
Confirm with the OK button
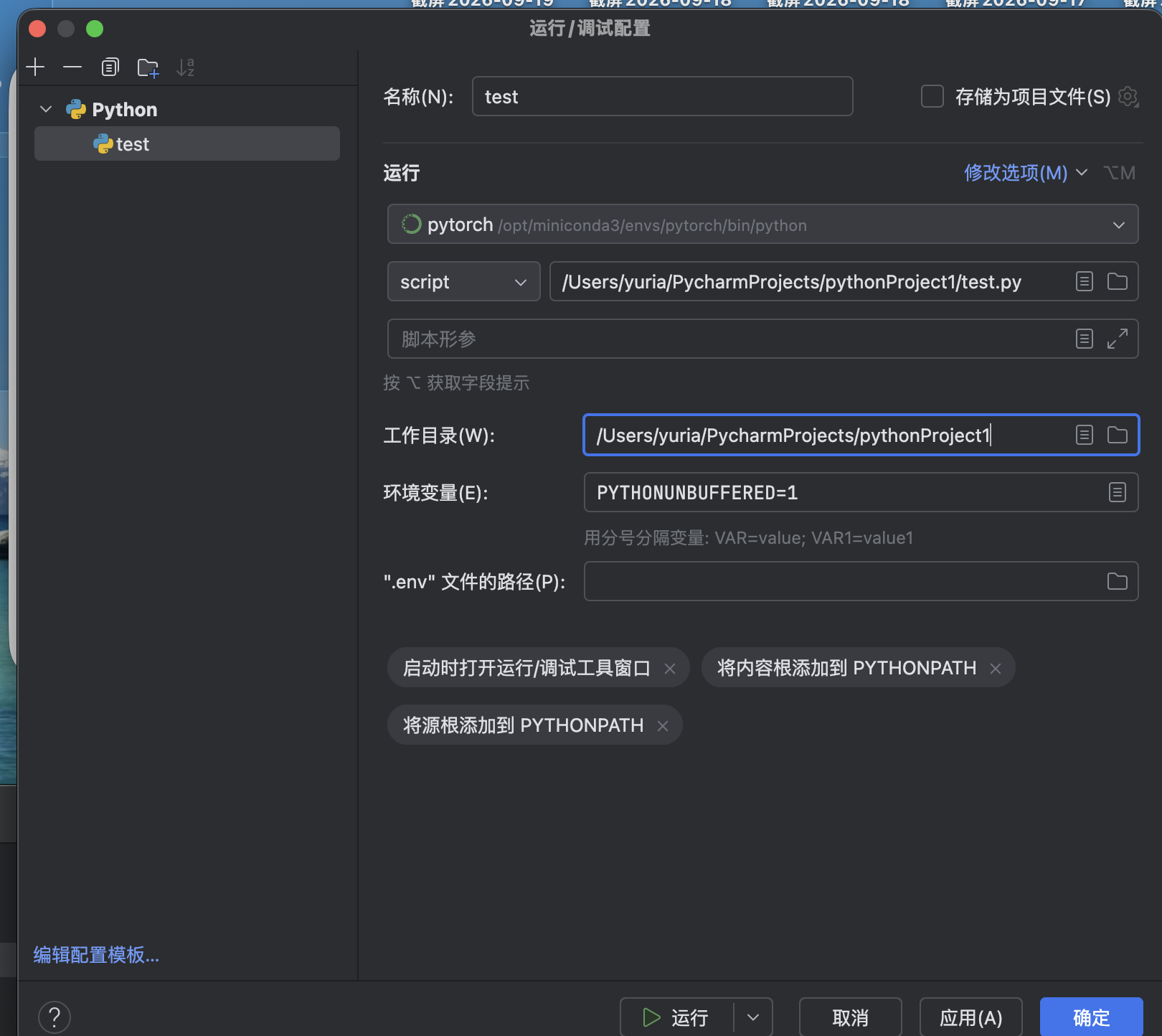1091,1017
